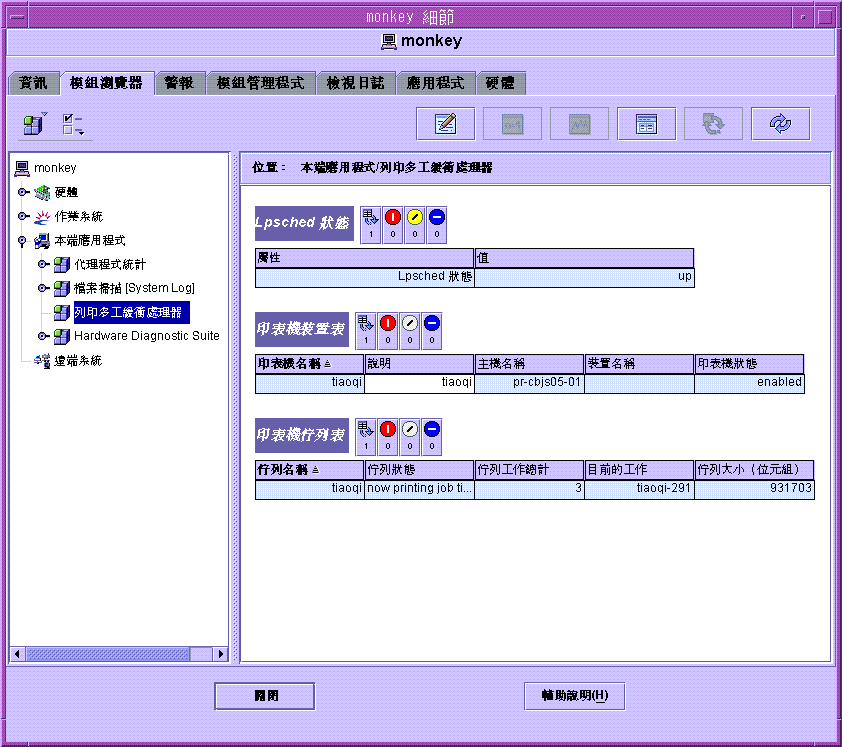Viewport: 842px width, 747px height.
Task: Collapse the 本端應用程式 tree node
Action: 22,241
